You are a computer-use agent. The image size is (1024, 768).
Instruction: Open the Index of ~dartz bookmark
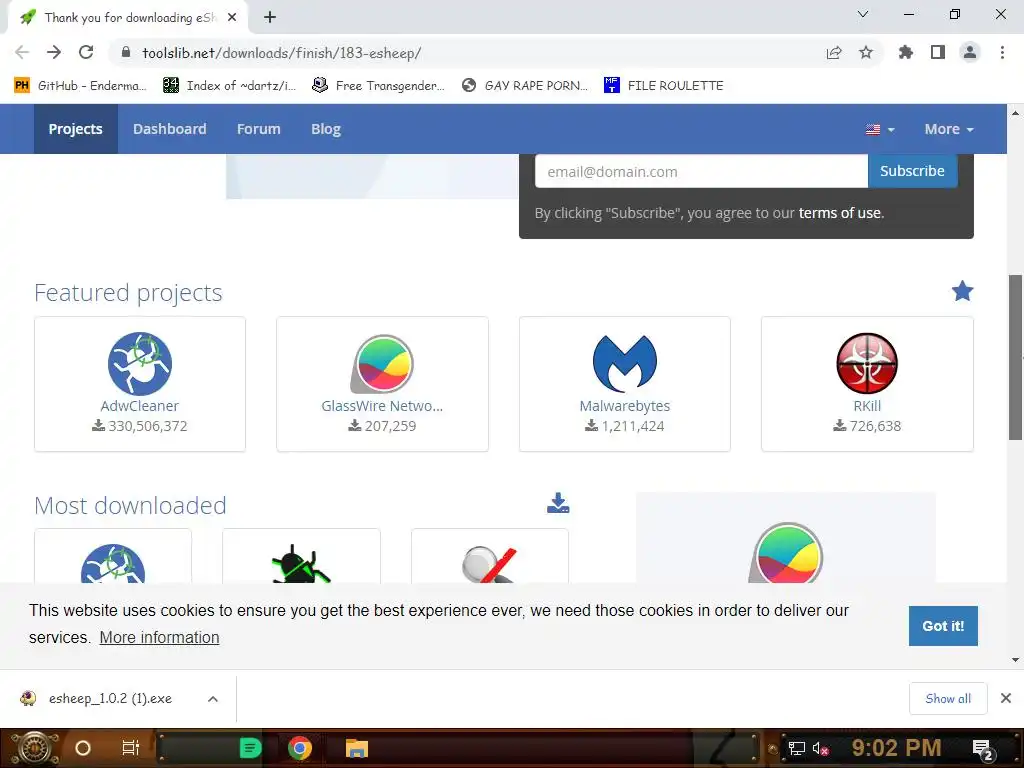point(229,86)
